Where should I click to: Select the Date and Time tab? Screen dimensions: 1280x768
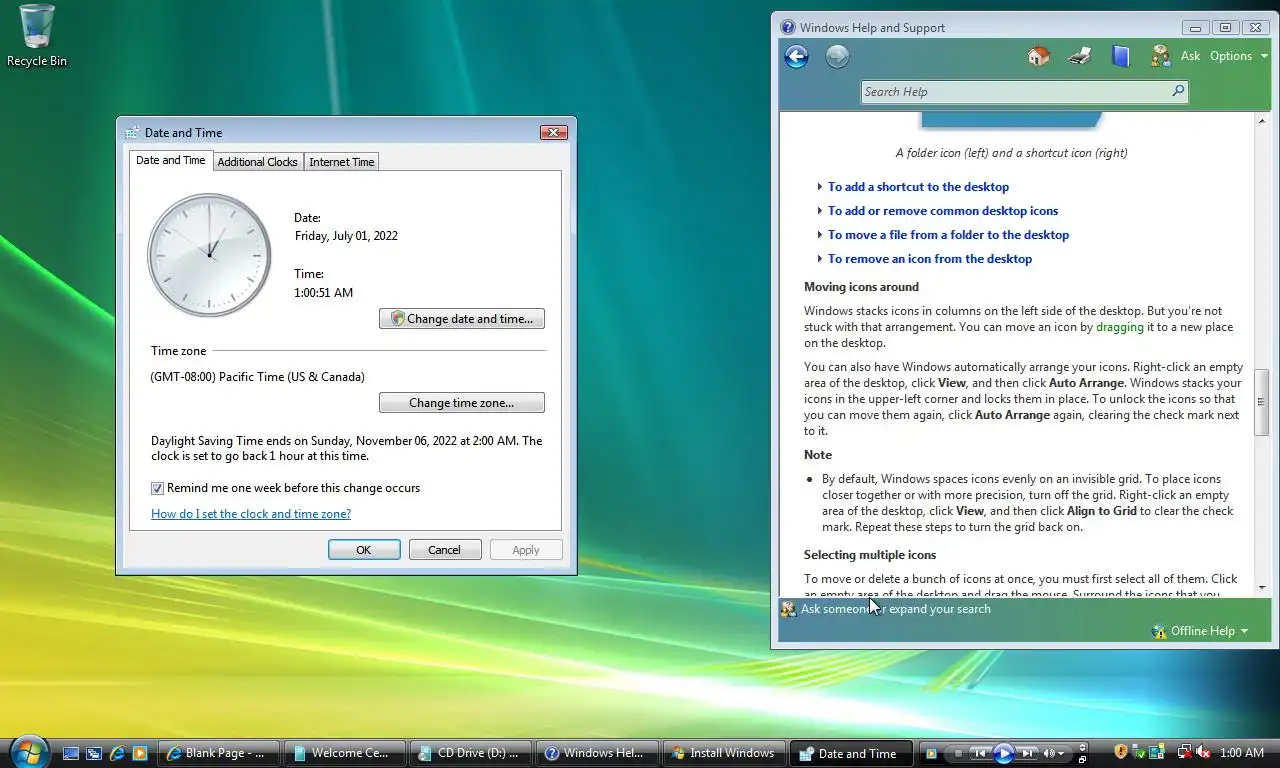point(170,160)
